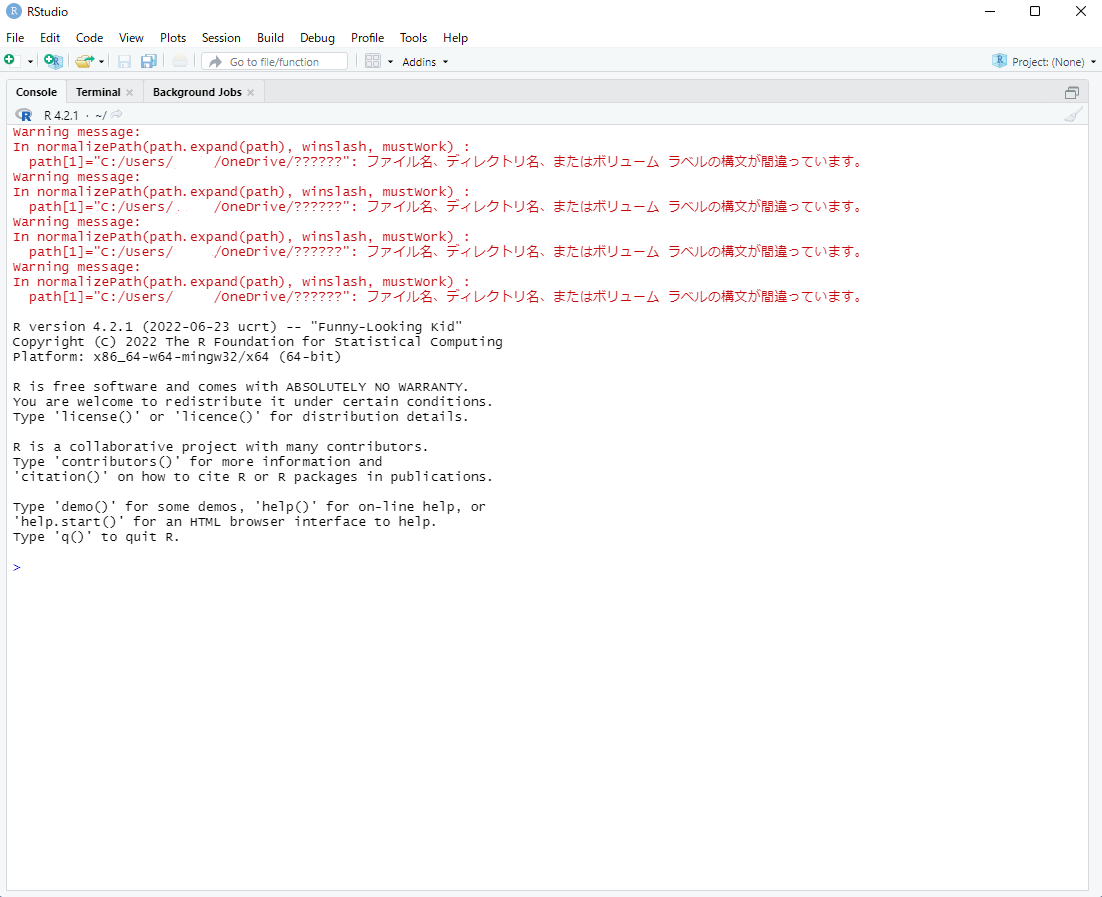Click the New File icon
1102x897 pixels.
[10, 60]
